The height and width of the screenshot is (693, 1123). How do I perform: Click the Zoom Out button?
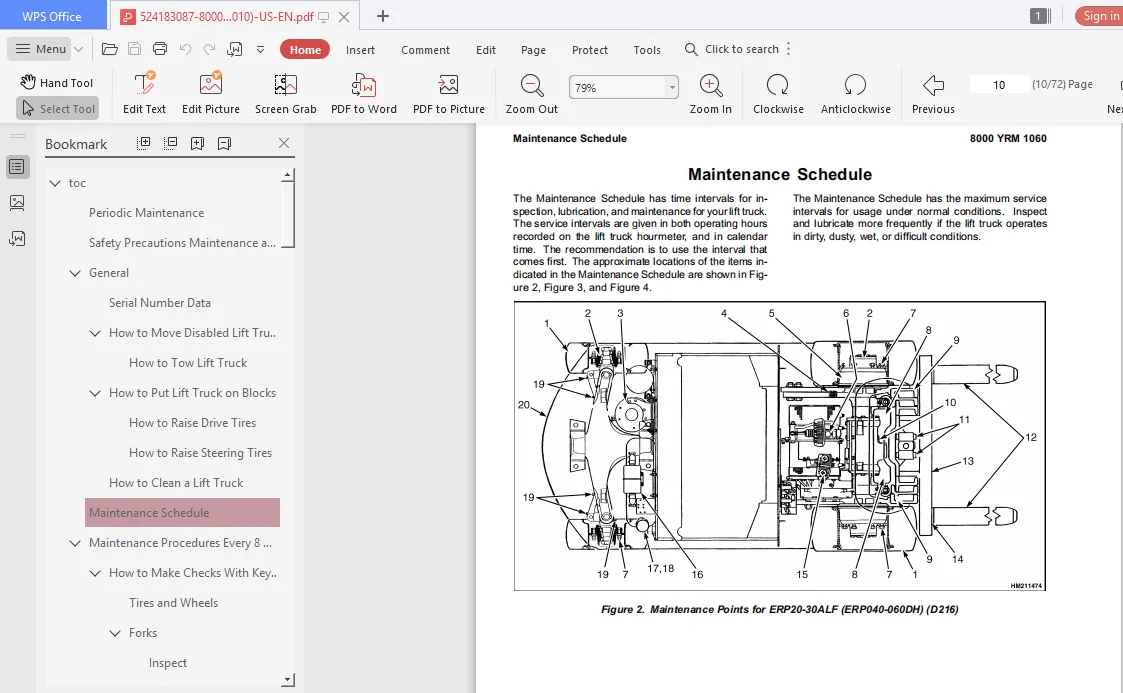pyautogui.click(x=531, y=93)
